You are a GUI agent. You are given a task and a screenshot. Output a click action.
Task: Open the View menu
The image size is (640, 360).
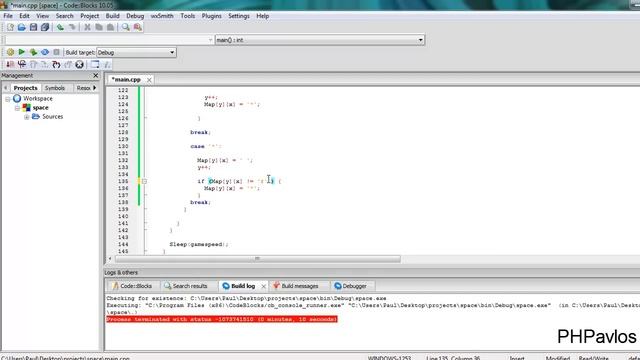coord(42,16)
